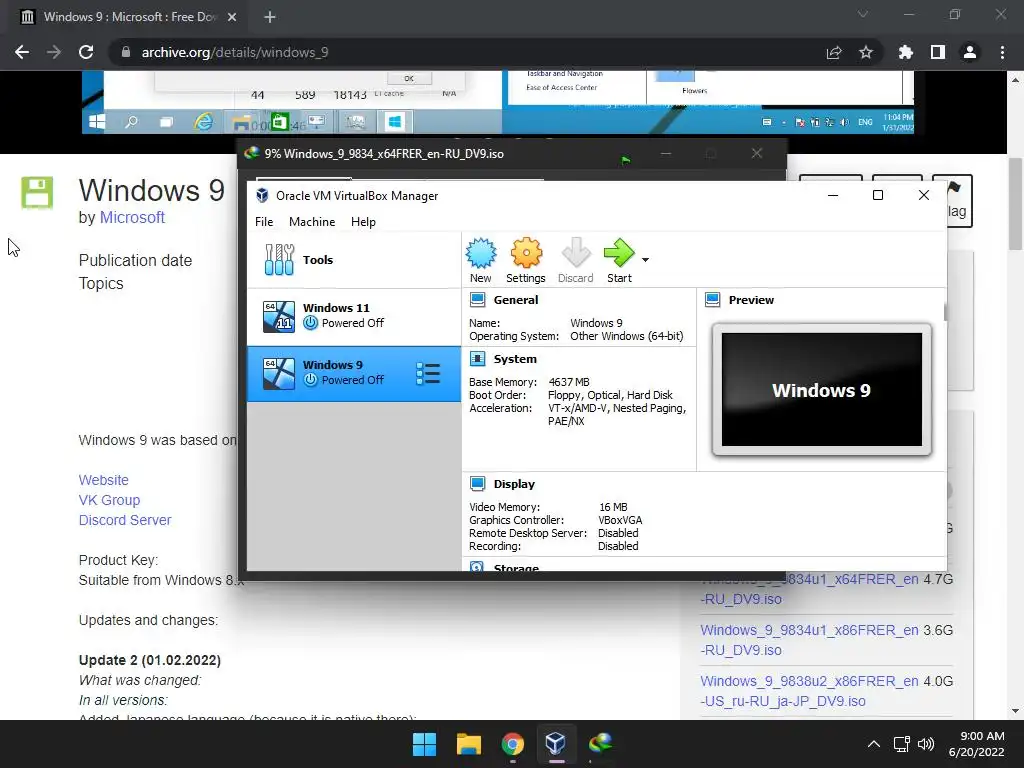Reload the archive.org page
Screen dimensions: 1024x768
pyautogui.click(x=86, y=52)
